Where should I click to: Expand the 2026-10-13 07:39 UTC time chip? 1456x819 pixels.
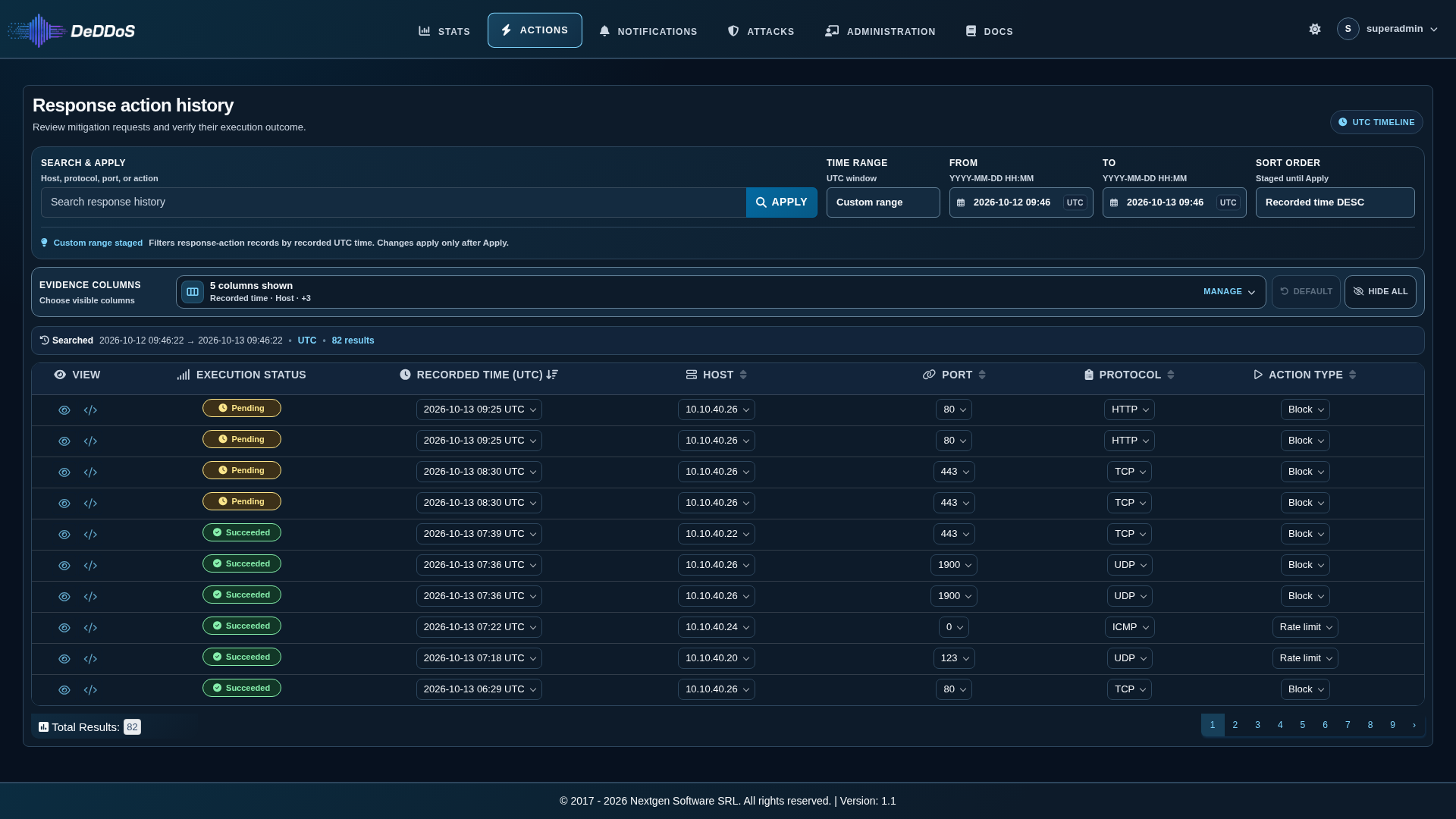coord(479,534)
